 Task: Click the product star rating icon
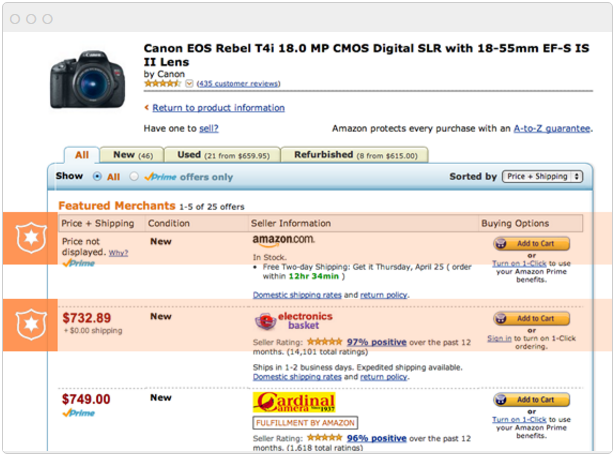[163, 84]
